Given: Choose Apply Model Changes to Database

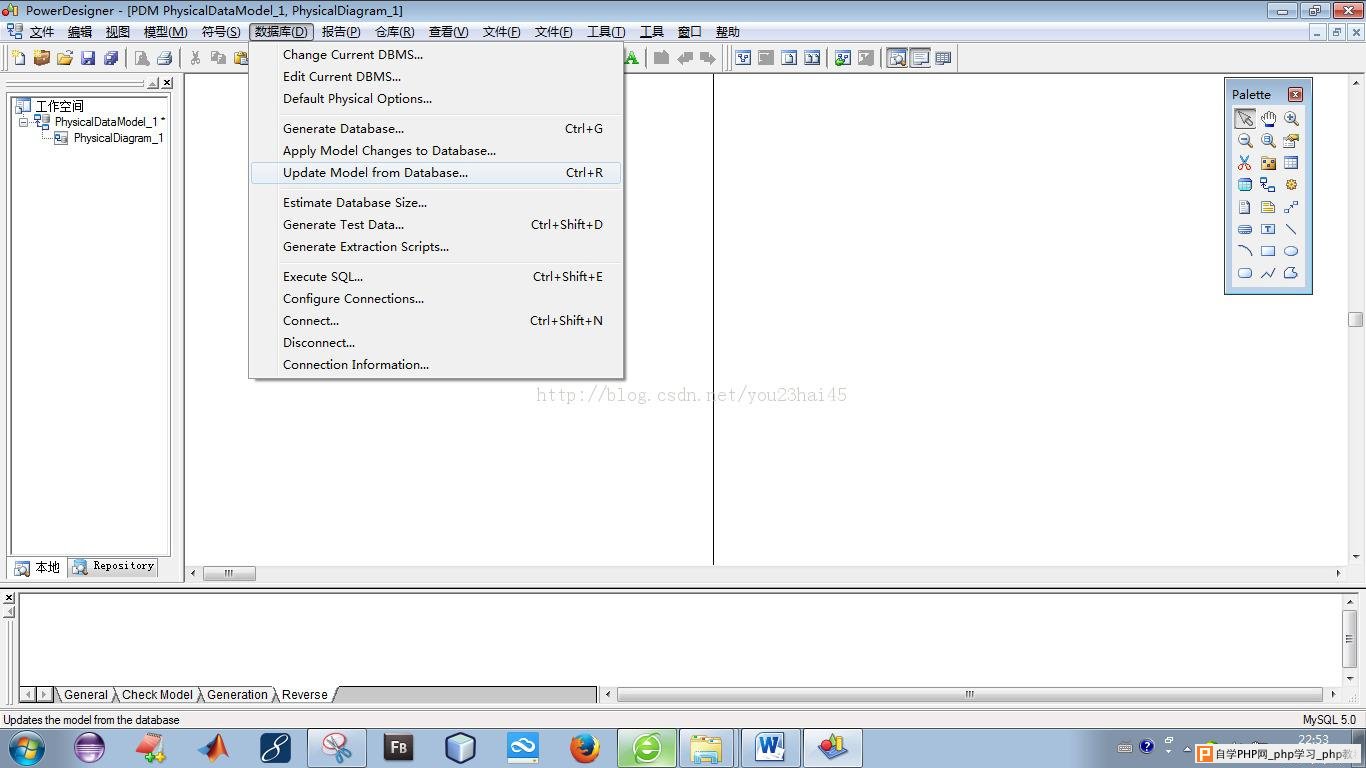Looking at the screenshot, I should pos(435,151).
